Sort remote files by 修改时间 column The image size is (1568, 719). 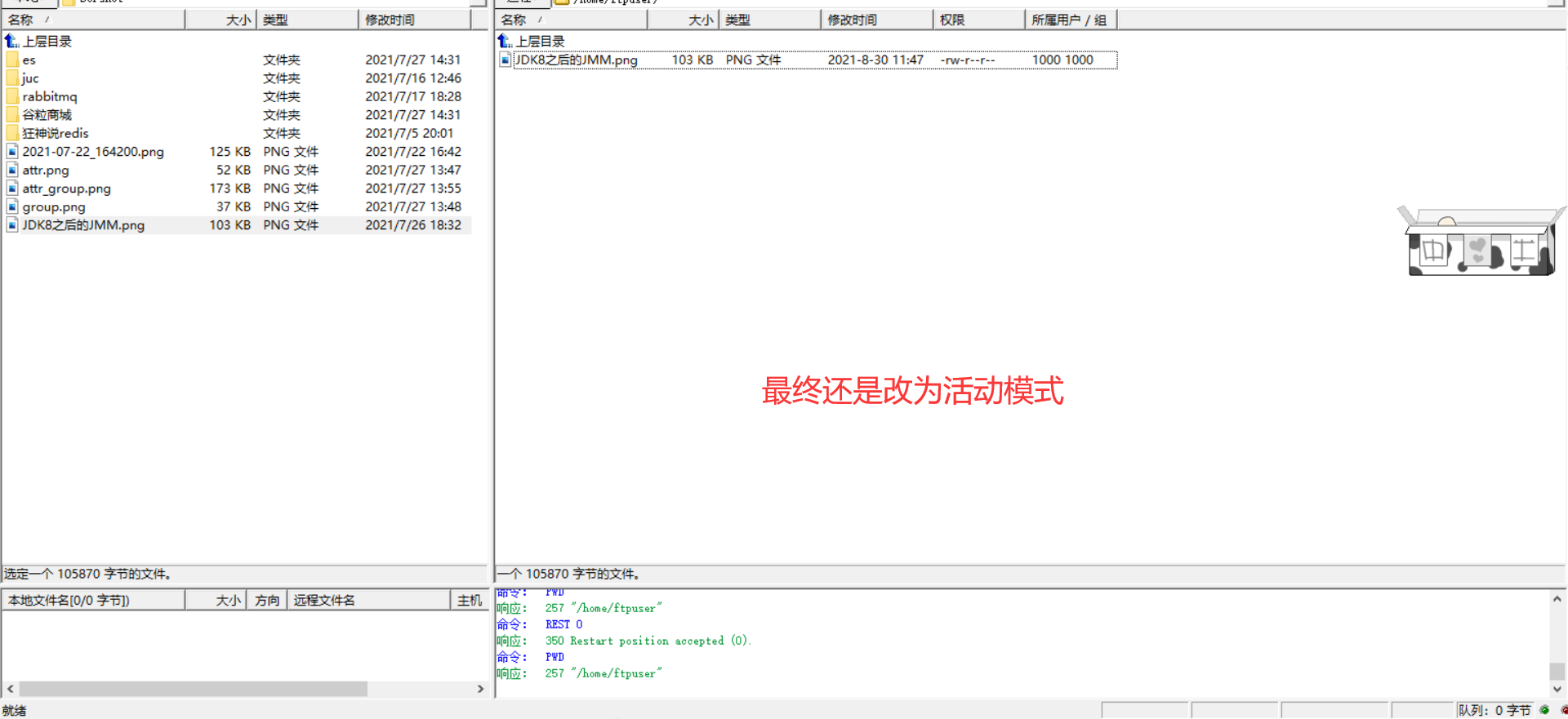[877, 20]
